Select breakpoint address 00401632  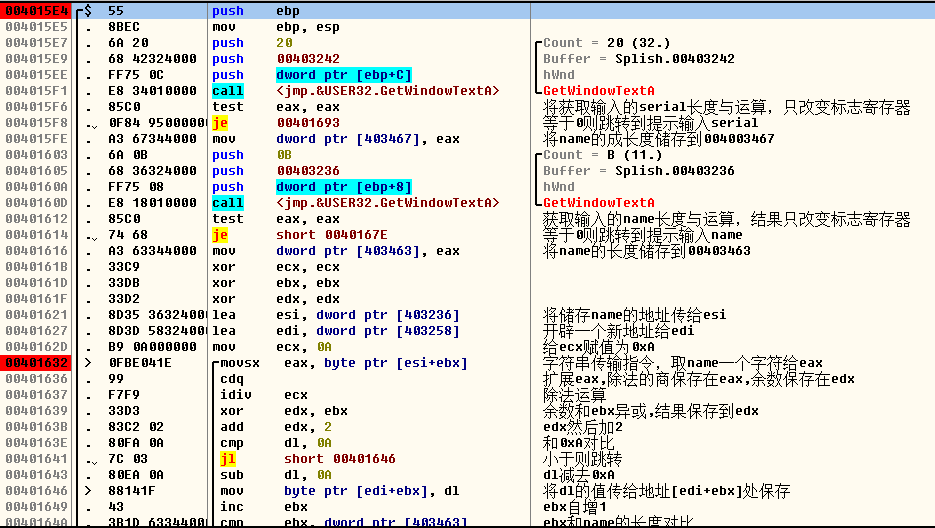click(x=36, y=363)
